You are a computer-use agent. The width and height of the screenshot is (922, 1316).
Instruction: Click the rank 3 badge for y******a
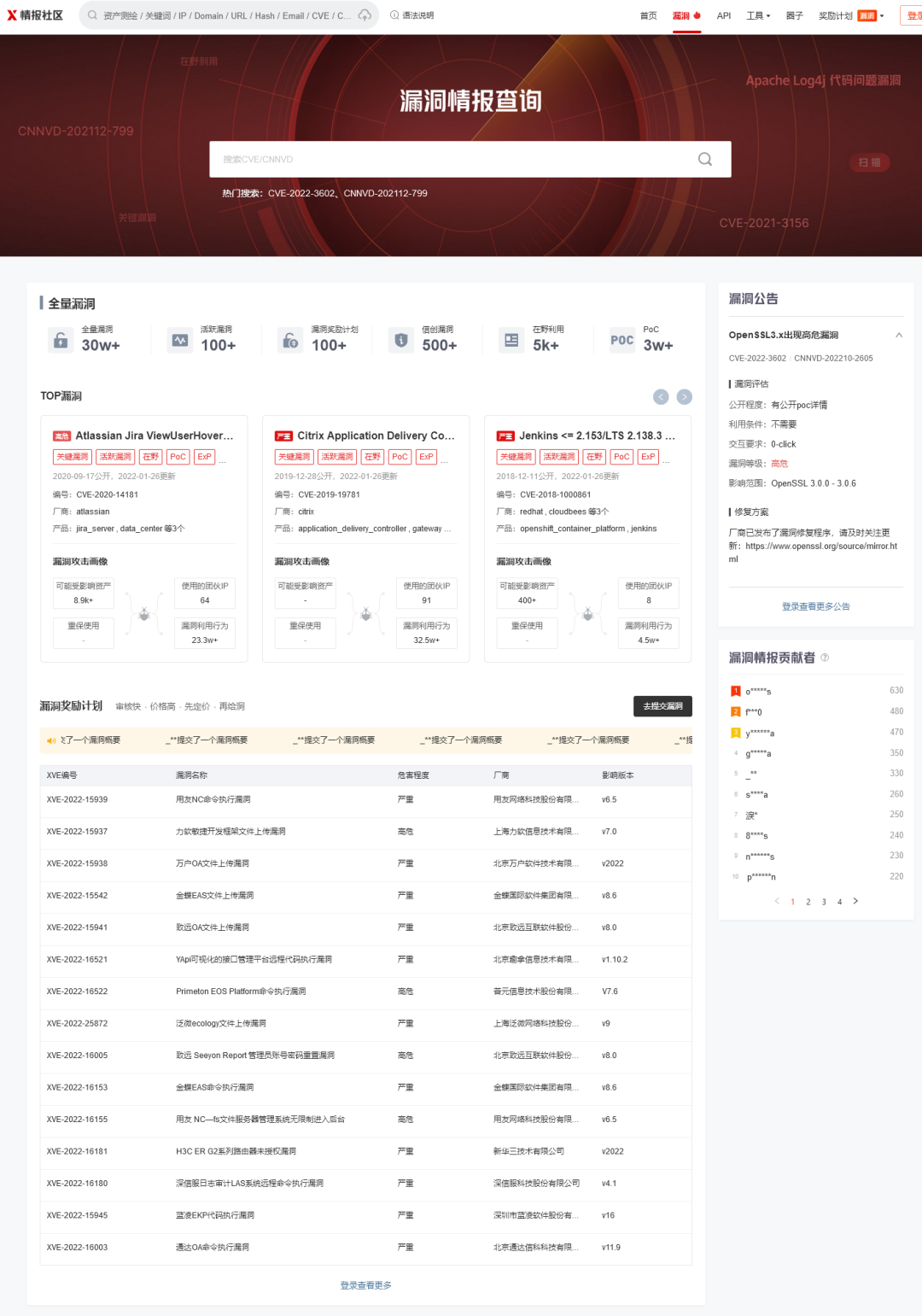point(736,733)
